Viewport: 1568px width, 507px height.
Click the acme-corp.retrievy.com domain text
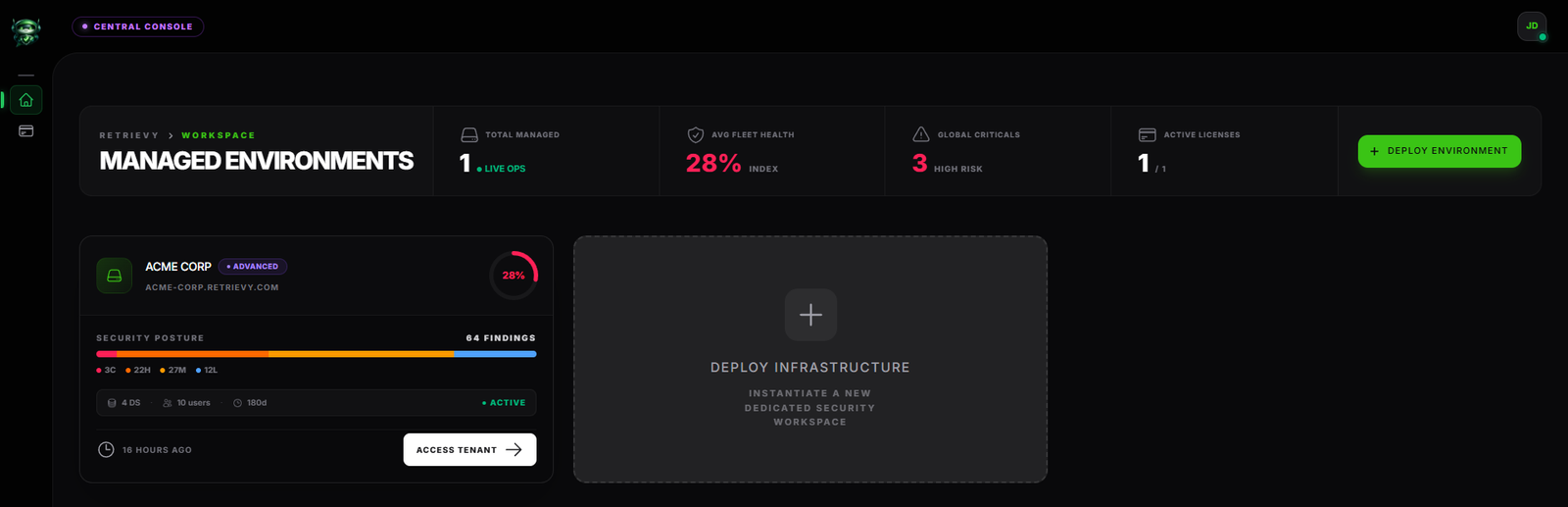click(x=212, y=287)
